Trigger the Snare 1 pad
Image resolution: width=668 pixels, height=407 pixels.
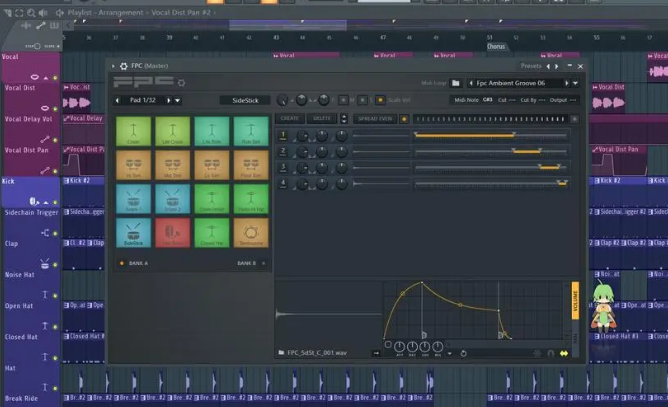(x=133, y=199)
